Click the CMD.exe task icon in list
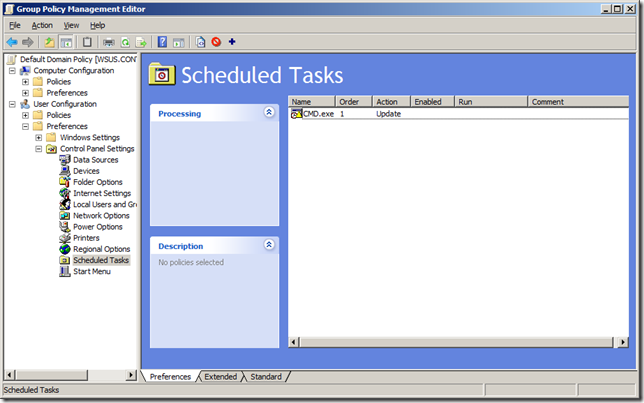The height and width of the screenshot is (403, 644). click(x=296, y=114)
